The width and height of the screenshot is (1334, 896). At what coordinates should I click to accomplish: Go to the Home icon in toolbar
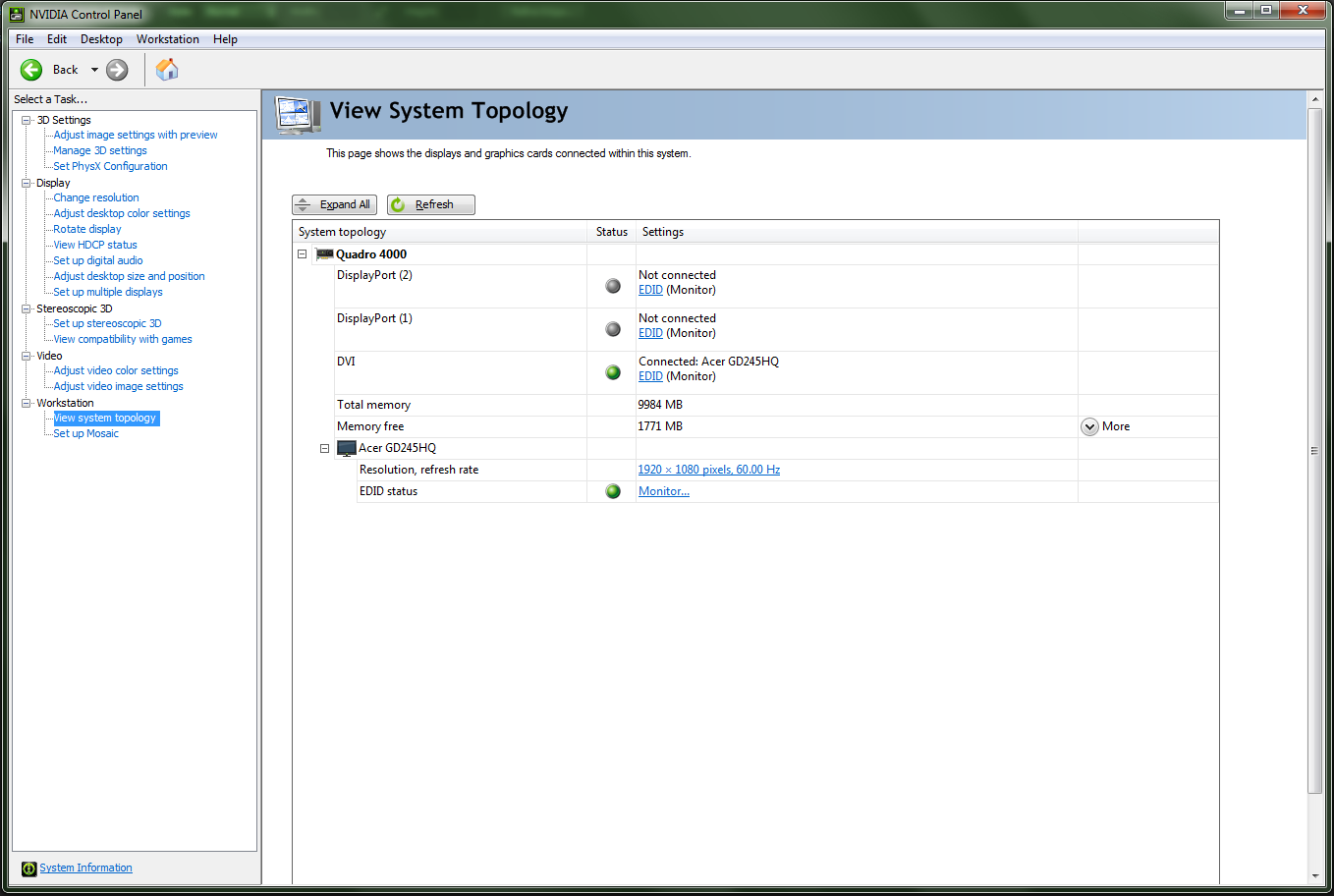(x=167, y=70)
